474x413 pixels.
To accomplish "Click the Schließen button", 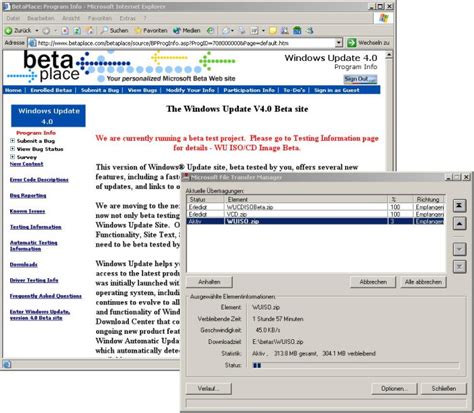I will tap(444, 388).
